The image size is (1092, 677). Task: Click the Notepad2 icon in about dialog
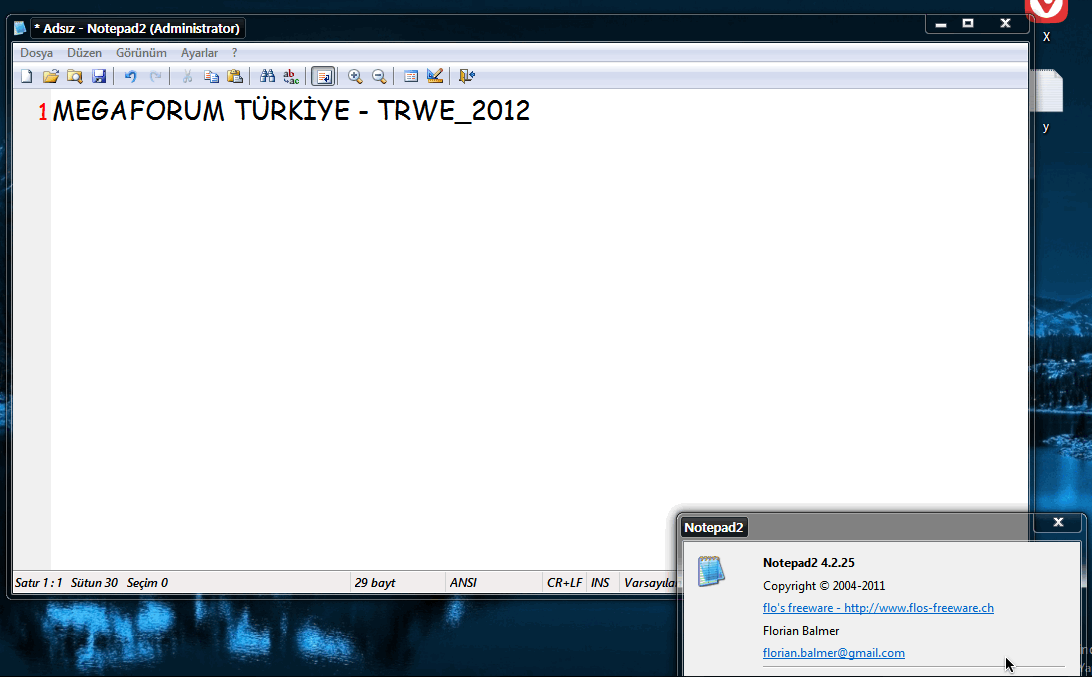click(711, 571)
